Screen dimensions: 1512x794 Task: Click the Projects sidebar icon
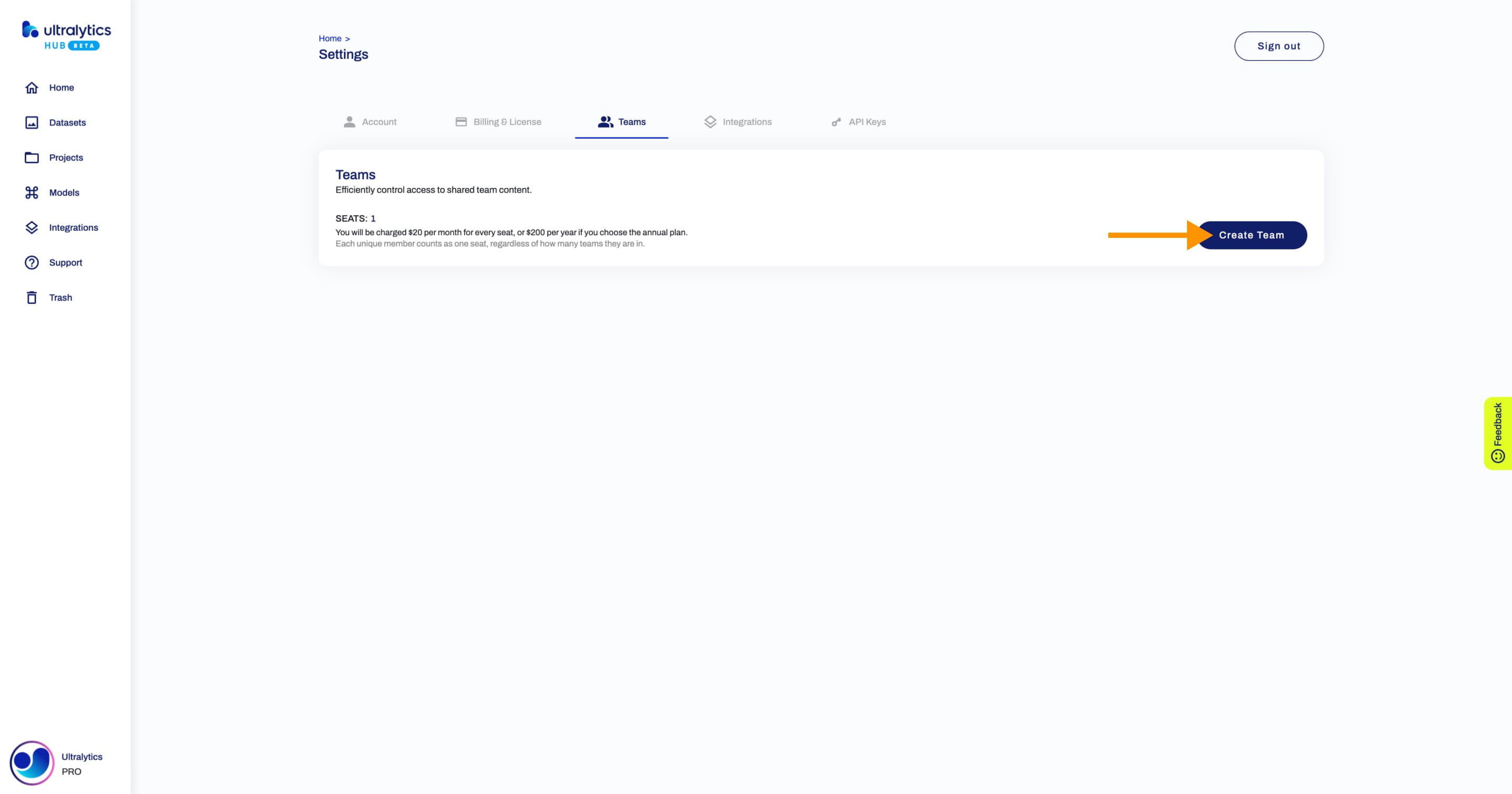(x=32, y=157)
